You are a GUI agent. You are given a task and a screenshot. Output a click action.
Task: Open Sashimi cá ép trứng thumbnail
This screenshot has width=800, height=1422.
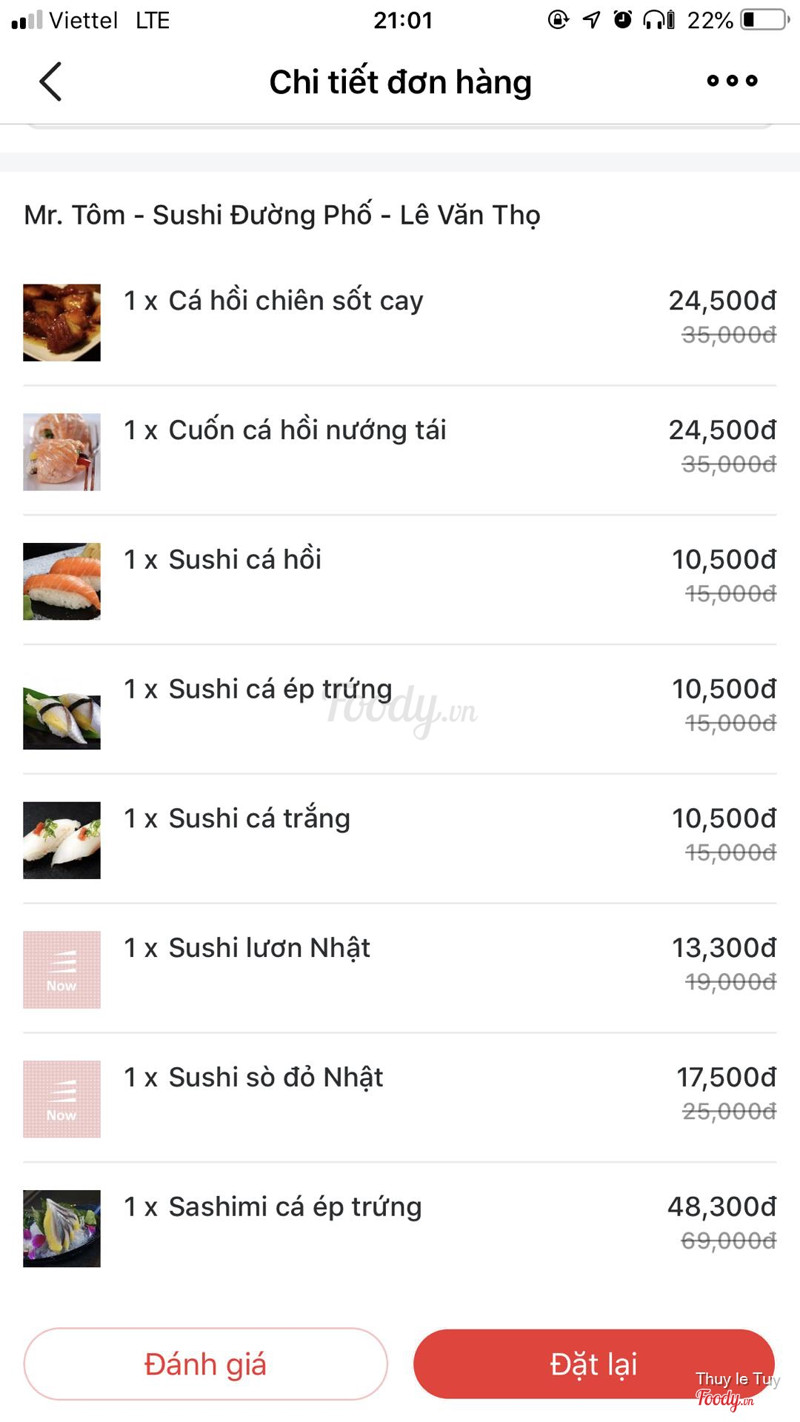click(x=62, y=1228)
